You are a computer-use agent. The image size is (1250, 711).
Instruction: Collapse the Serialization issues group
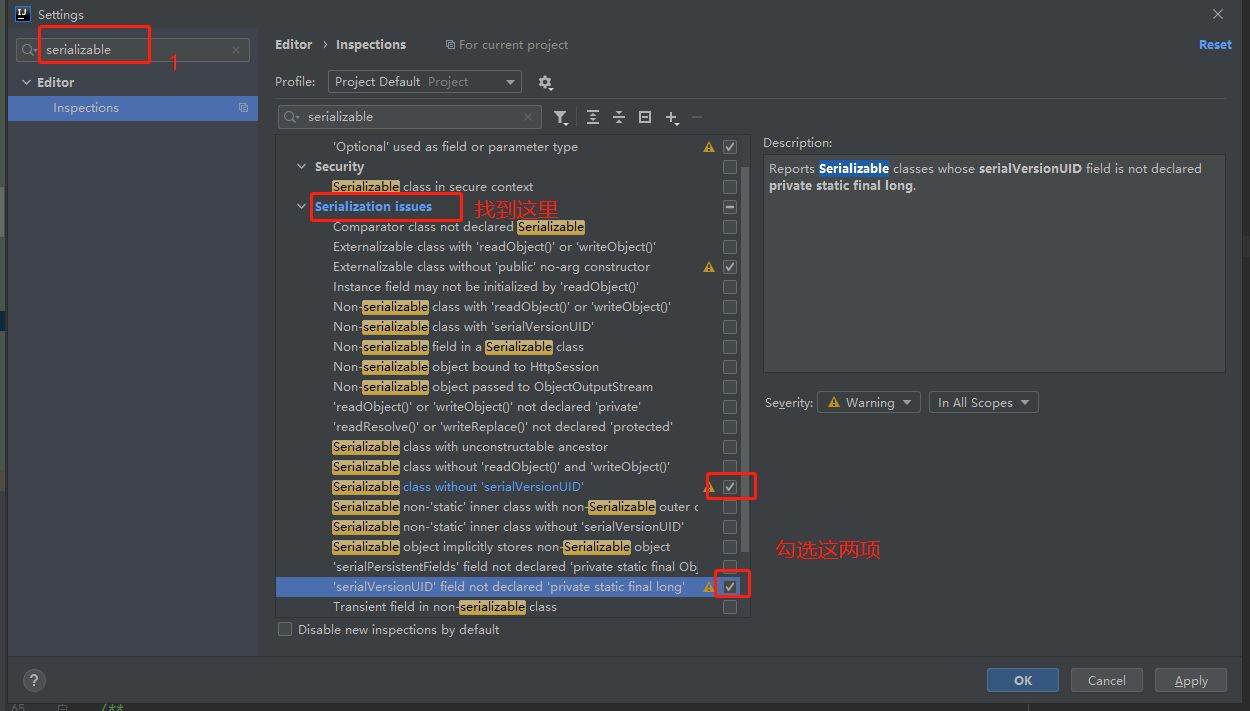[x=302, y=207]
